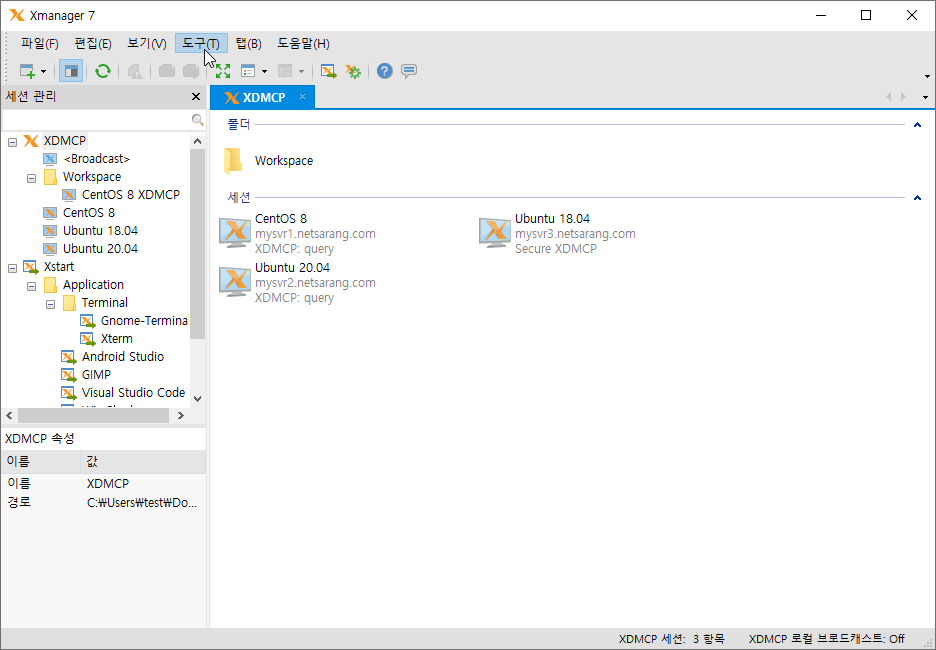The height and width of the screenshot is (650, 936).
Task: Select XDMCP root in session tree
Action: pos(64,141)
